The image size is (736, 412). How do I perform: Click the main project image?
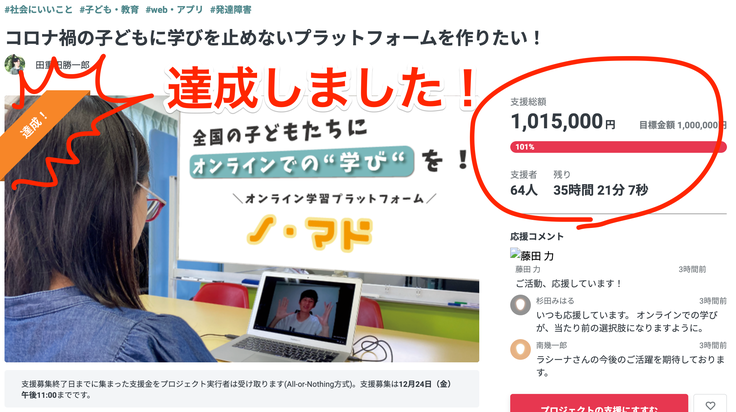click(x=242, y=229)
